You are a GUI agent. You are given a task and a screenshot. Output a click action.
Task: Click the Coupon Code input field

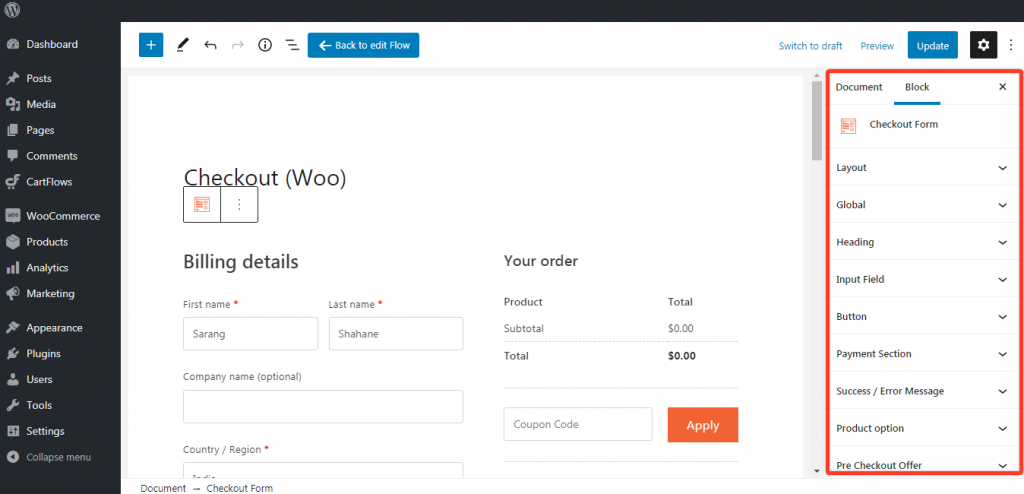tap(578, 425)
